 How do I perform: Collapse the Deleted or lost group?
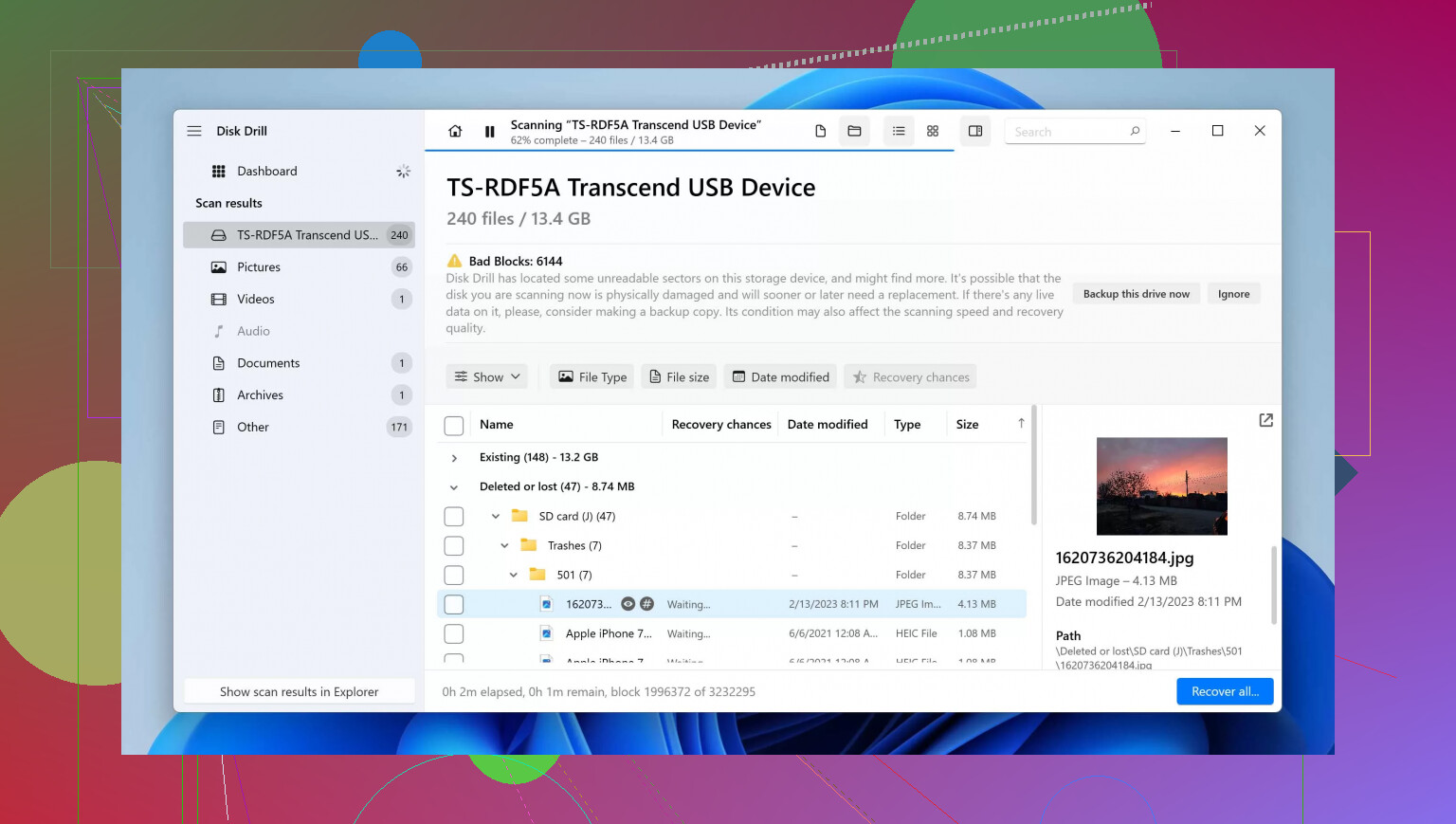pyautogui.click(x=454, y=487)
